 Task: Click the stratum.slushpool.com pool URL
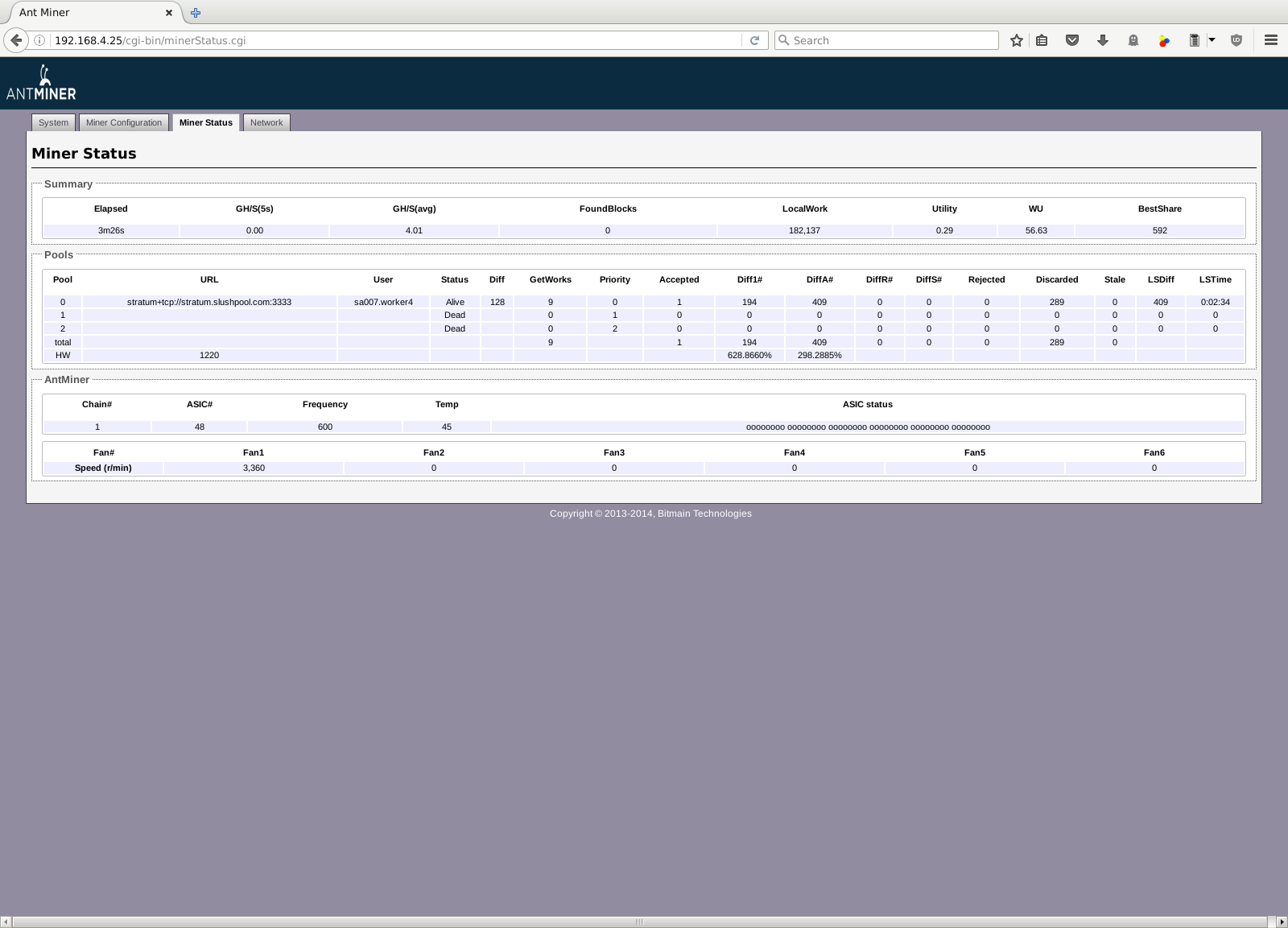(209, 302)
